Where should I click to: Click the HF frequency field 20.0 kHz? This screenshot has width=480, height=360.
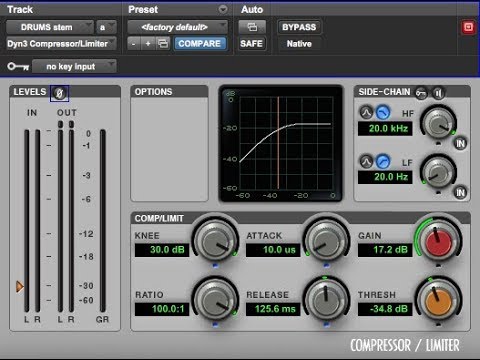(385, 128)
